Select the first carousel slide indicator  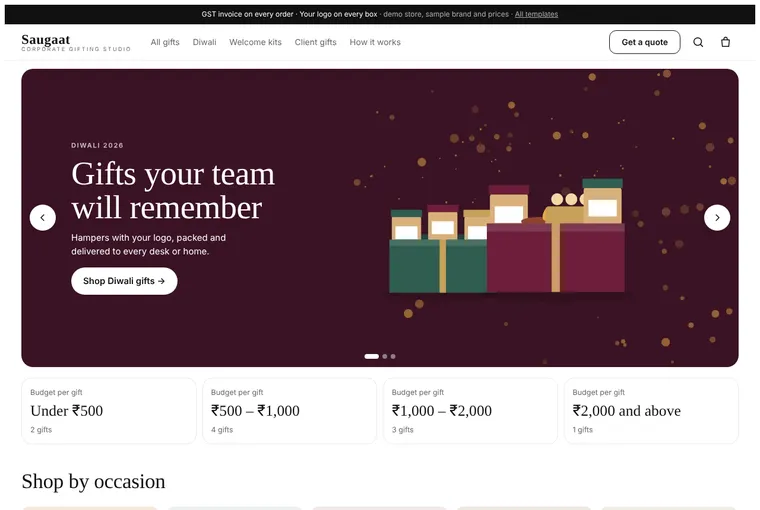click(371, 356)
